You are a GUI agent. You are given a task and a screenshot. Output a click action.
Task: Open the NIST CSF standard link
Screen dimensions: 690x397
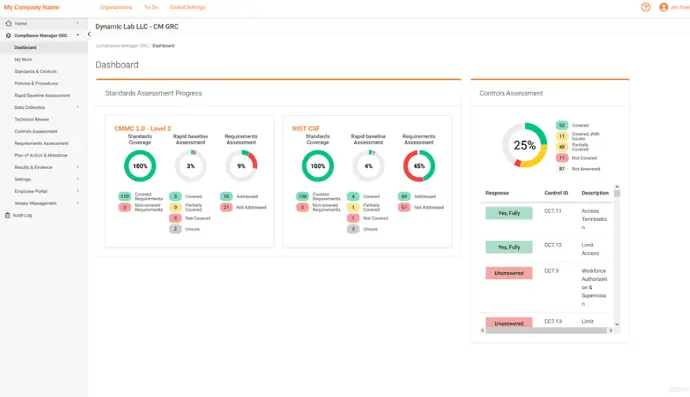pos(306,129)
